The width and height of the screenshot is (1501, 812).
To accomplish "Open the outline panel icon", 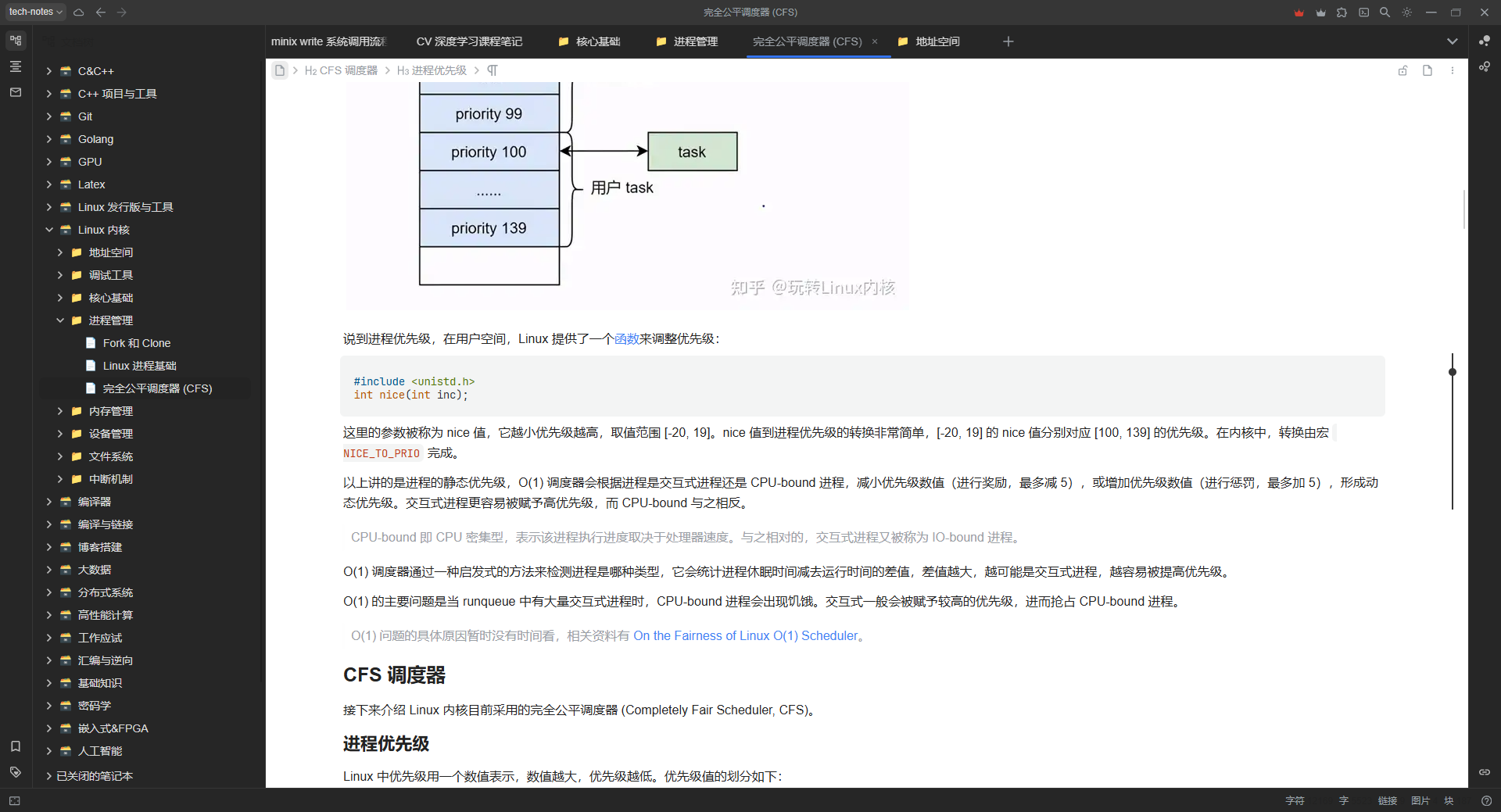I will point(16,66).
